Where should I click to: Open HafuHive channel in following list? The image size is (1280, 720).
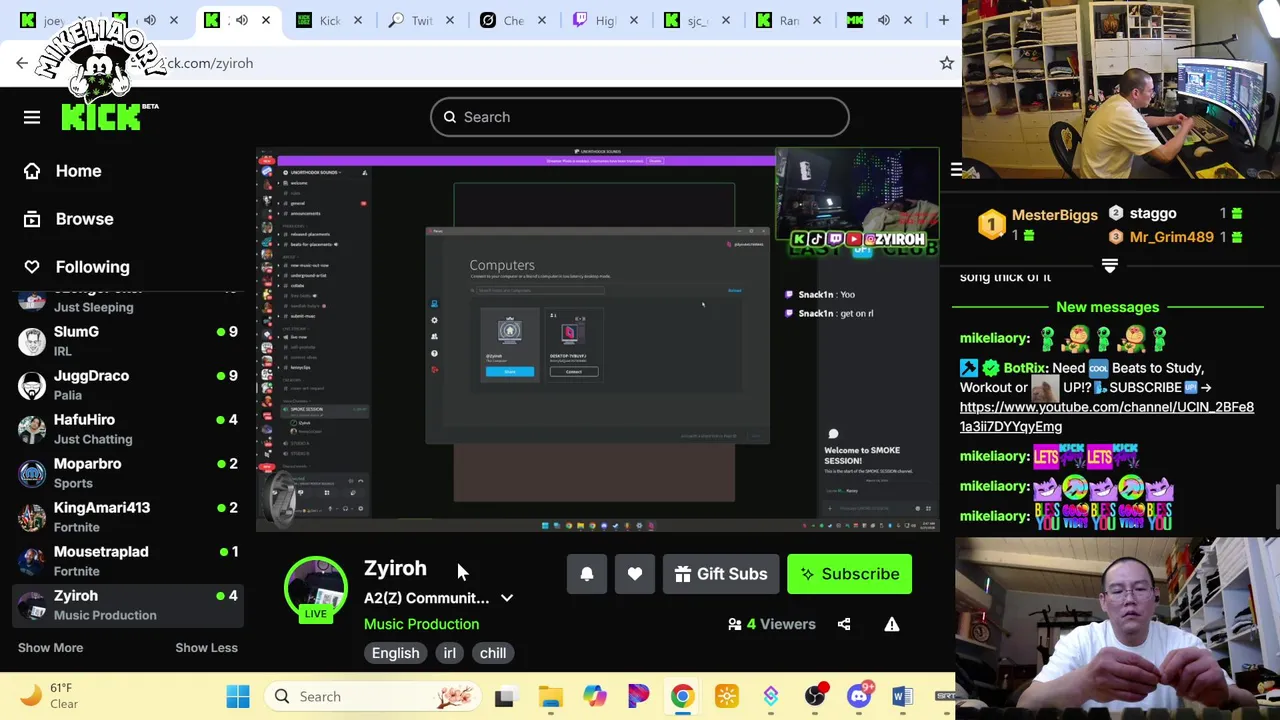coord(128,429)
